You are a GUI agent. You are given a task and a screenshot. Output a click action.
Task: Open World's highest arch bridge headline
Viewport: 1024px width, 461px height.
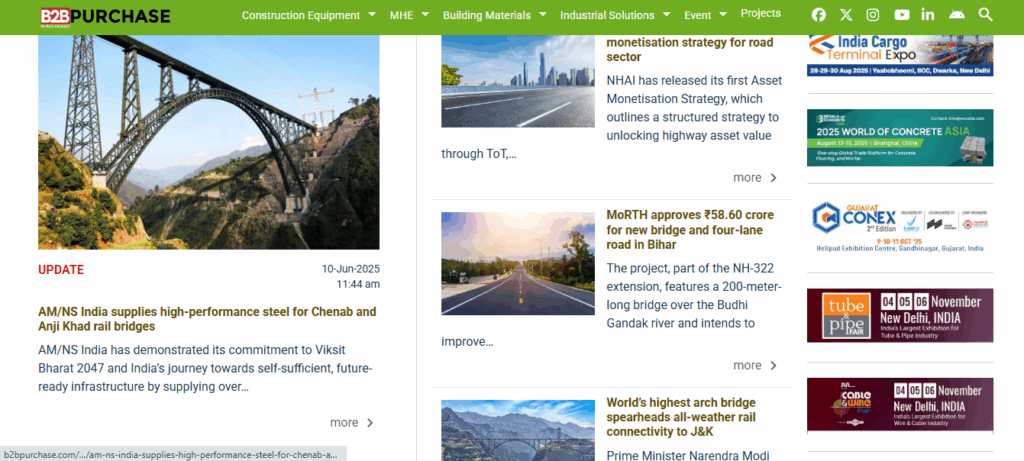pos(680,417)
